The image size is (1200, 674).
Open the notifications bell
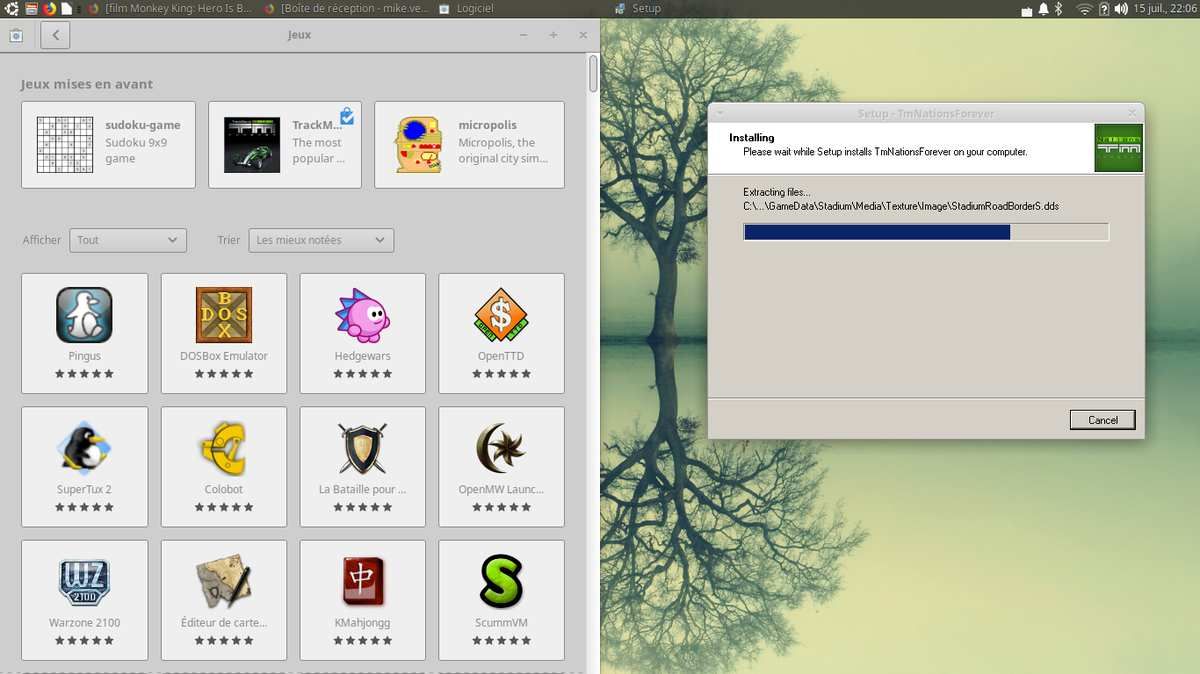pyautogui.click(x=1043, y=9)
